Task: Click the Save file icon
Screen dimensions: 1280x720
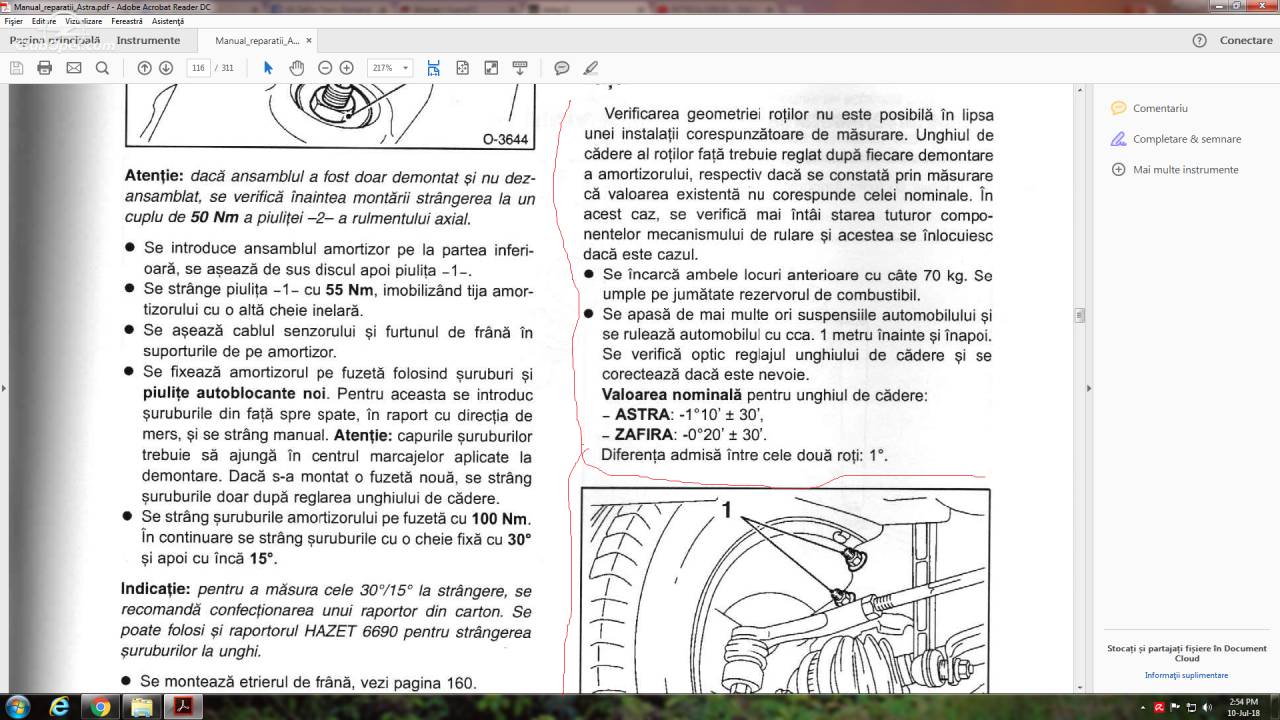Action: tap(16, 68)
